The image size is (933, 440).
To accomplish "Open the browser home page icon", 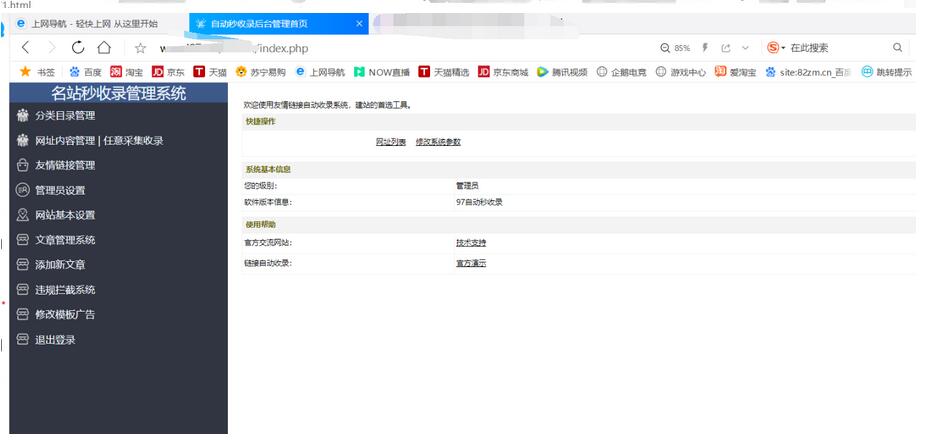I will (x=104, y=48).
